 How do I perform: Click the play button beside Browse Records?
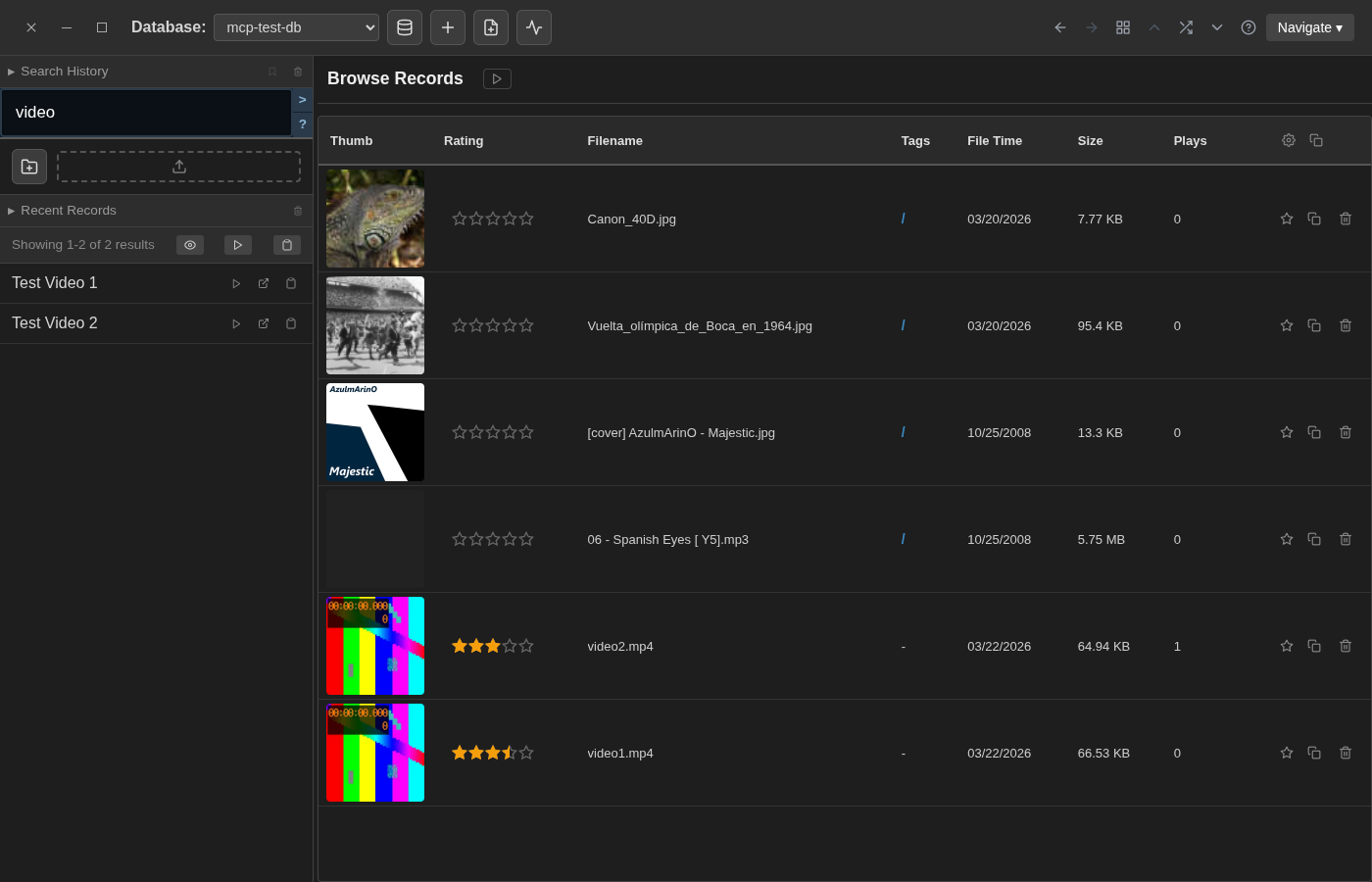497,78
